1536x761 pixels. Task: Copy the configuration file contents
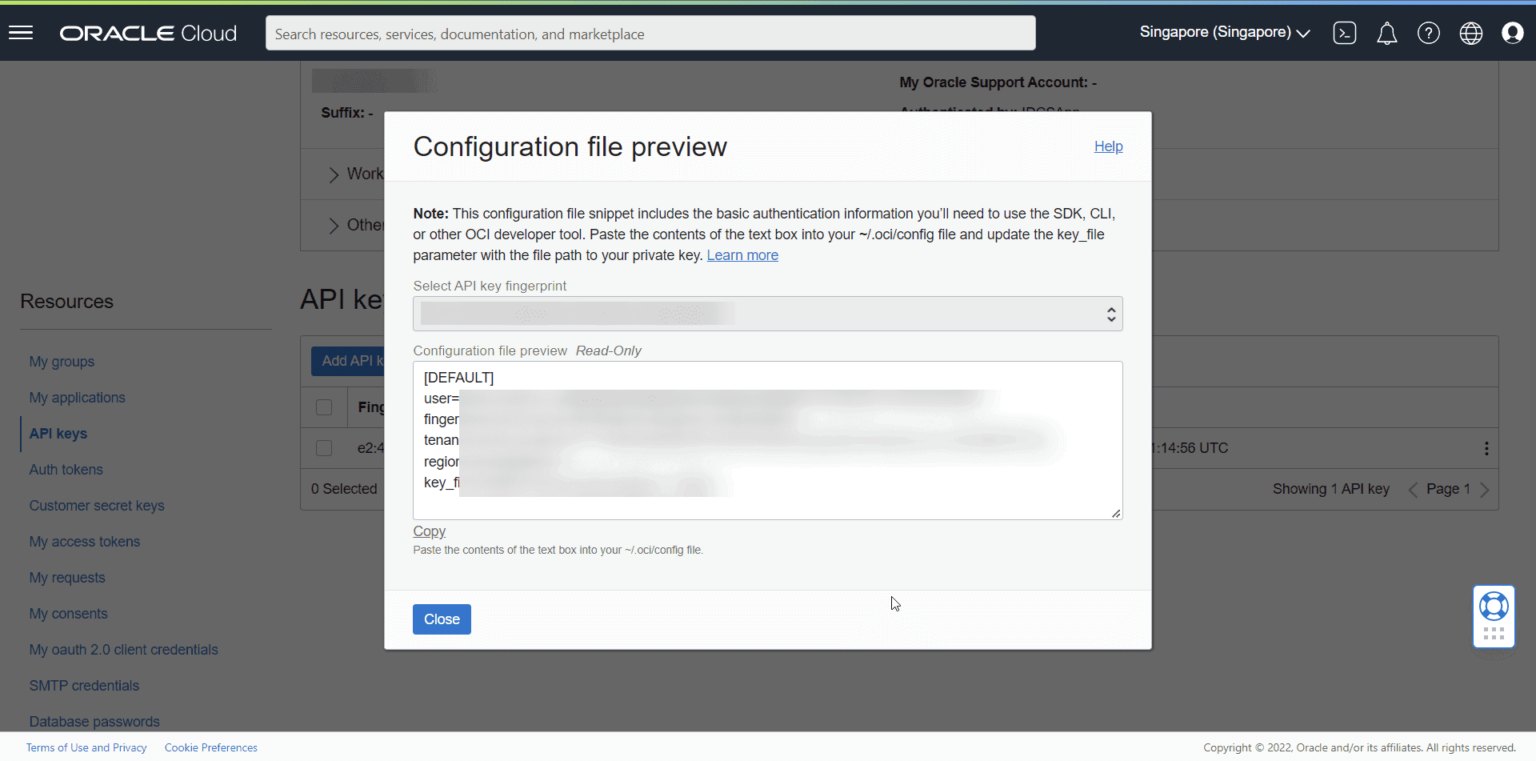pyautogui.click(x=429, y=530)
